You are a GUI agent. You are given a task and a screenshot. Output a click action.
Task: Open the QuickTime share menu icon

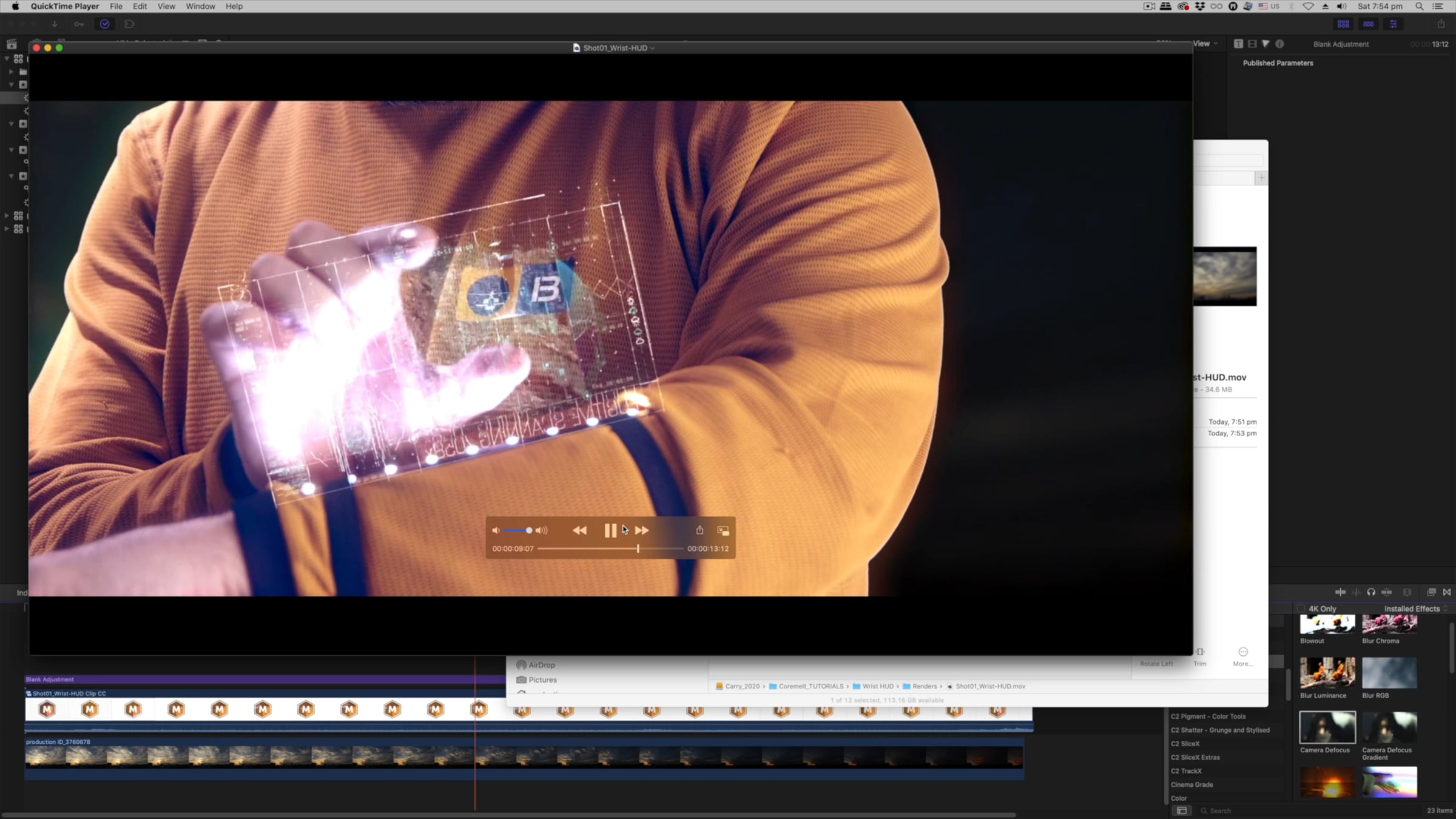[699, 530]
